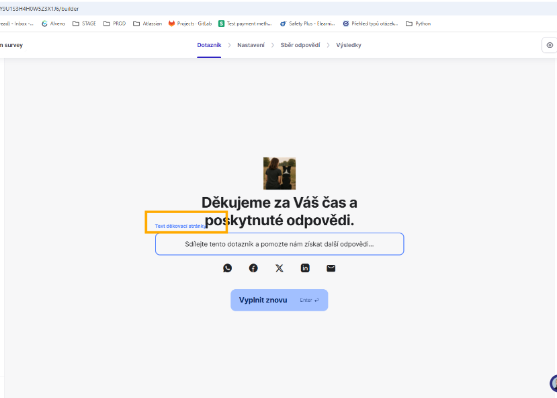Open the Přehled typů otázek bookmark
557x398 pixels.
click(370, 23)
